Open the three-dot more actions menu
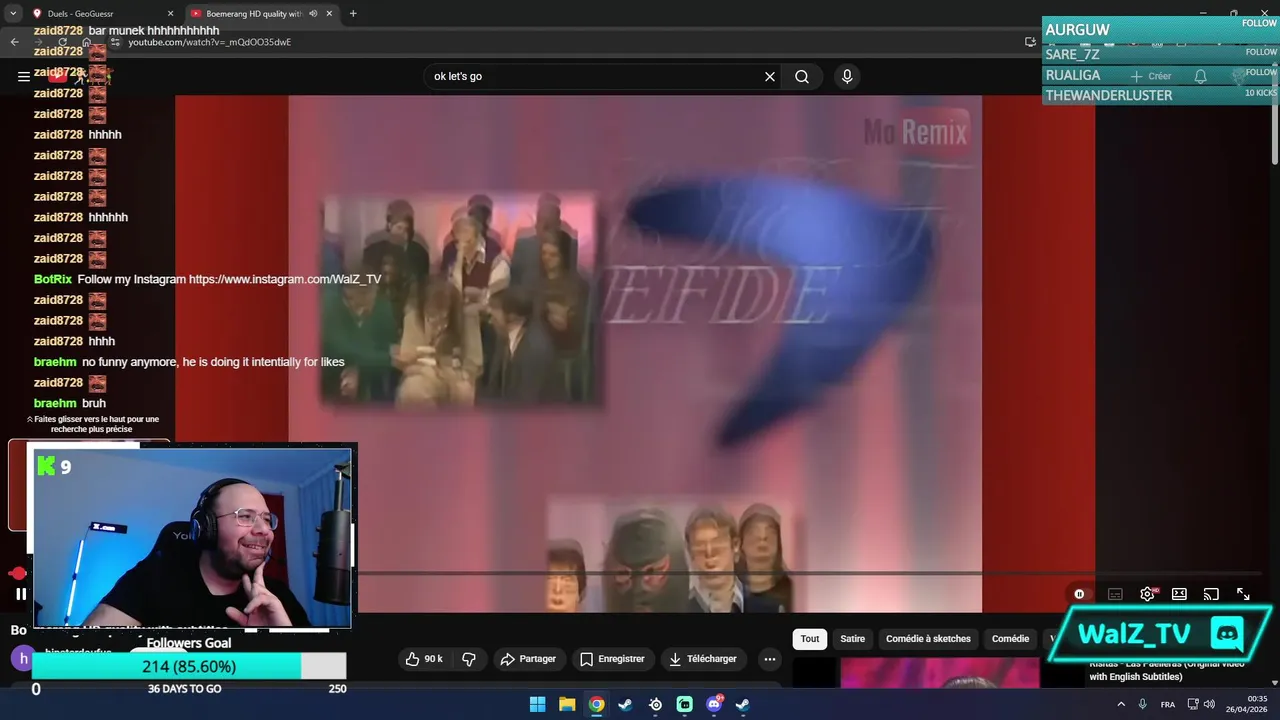The image size is (1280, 720). click(x=769, y=659)
